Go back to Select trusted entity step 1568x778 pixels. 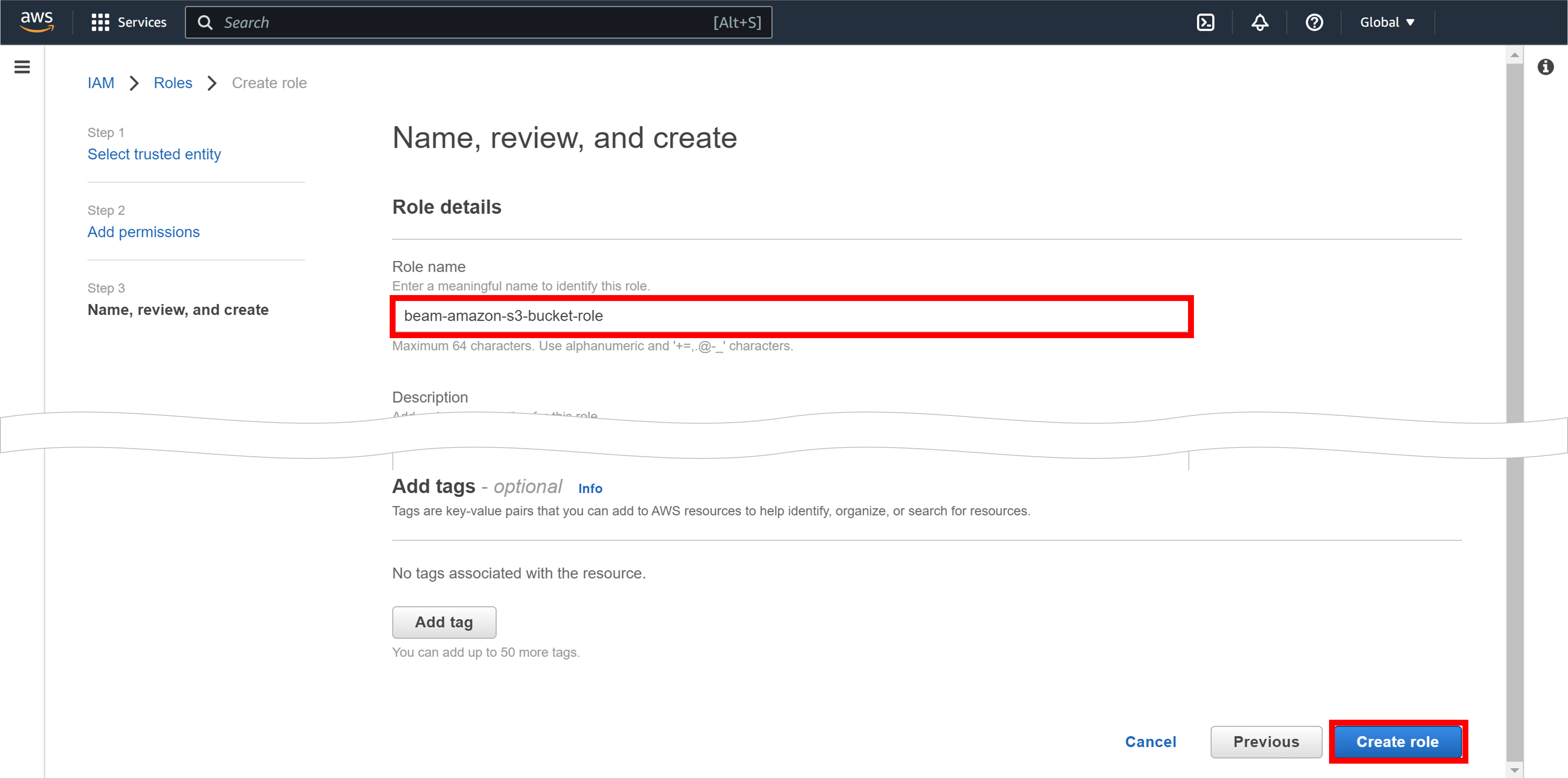[154, 154]
